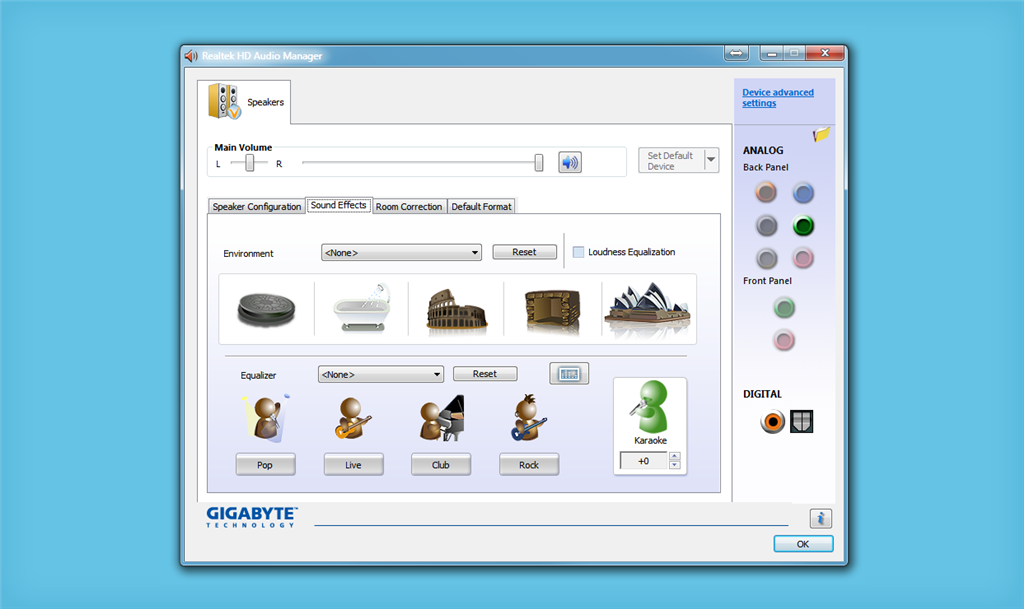Click the double-arrow button in title bar
Screen dimensions: 1024x609
point(736,54)
